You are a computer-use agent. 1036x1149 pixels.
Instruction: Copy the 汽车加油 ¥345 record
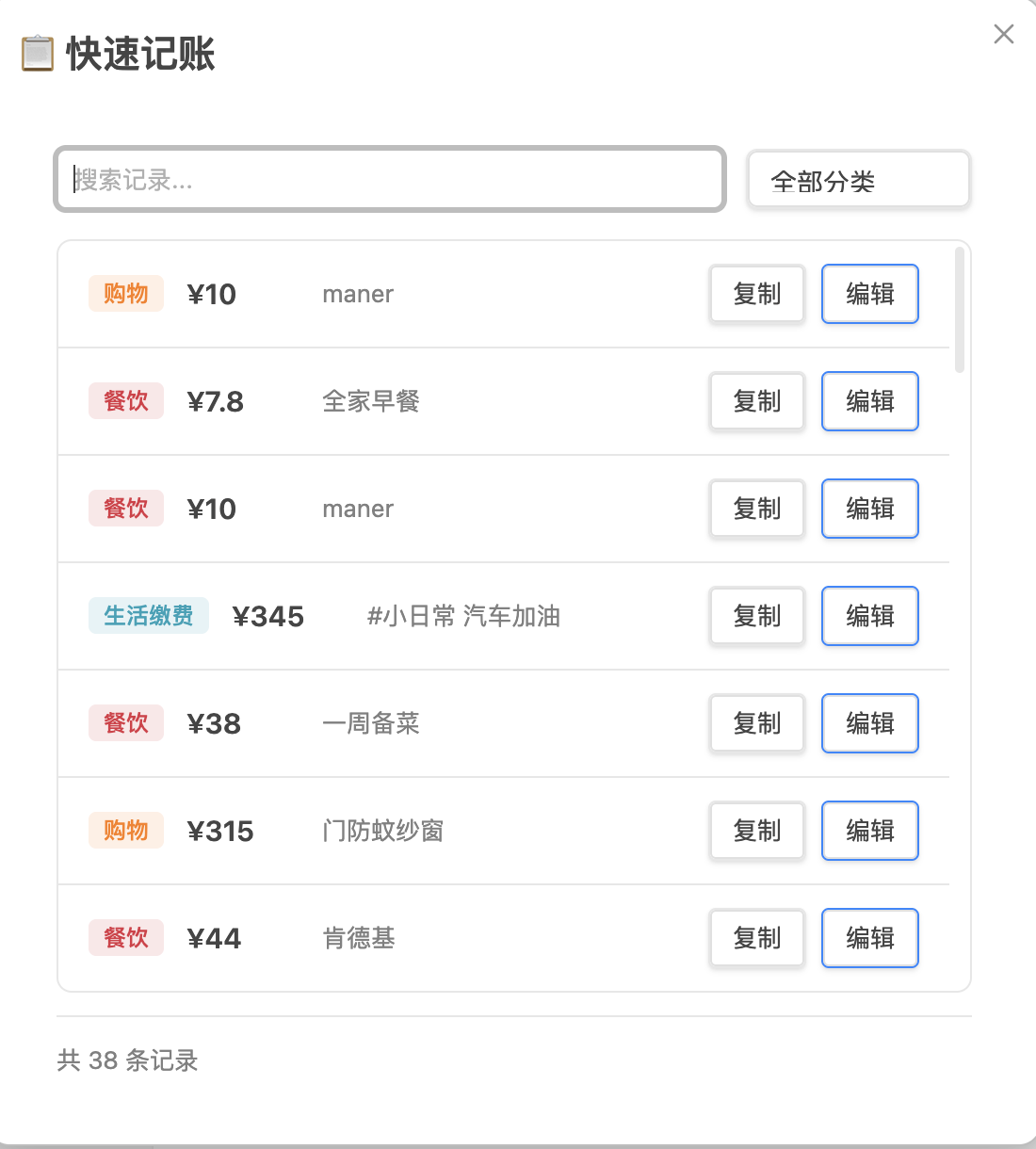click(757, 616)
